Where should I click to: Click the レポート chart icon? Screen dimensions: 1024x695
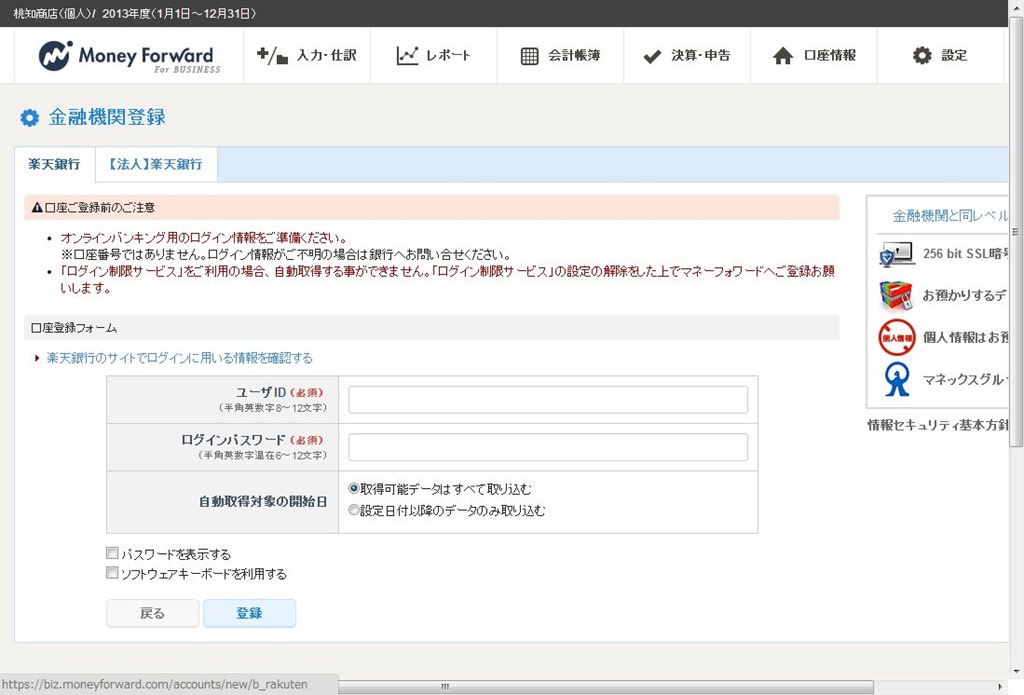407,56
